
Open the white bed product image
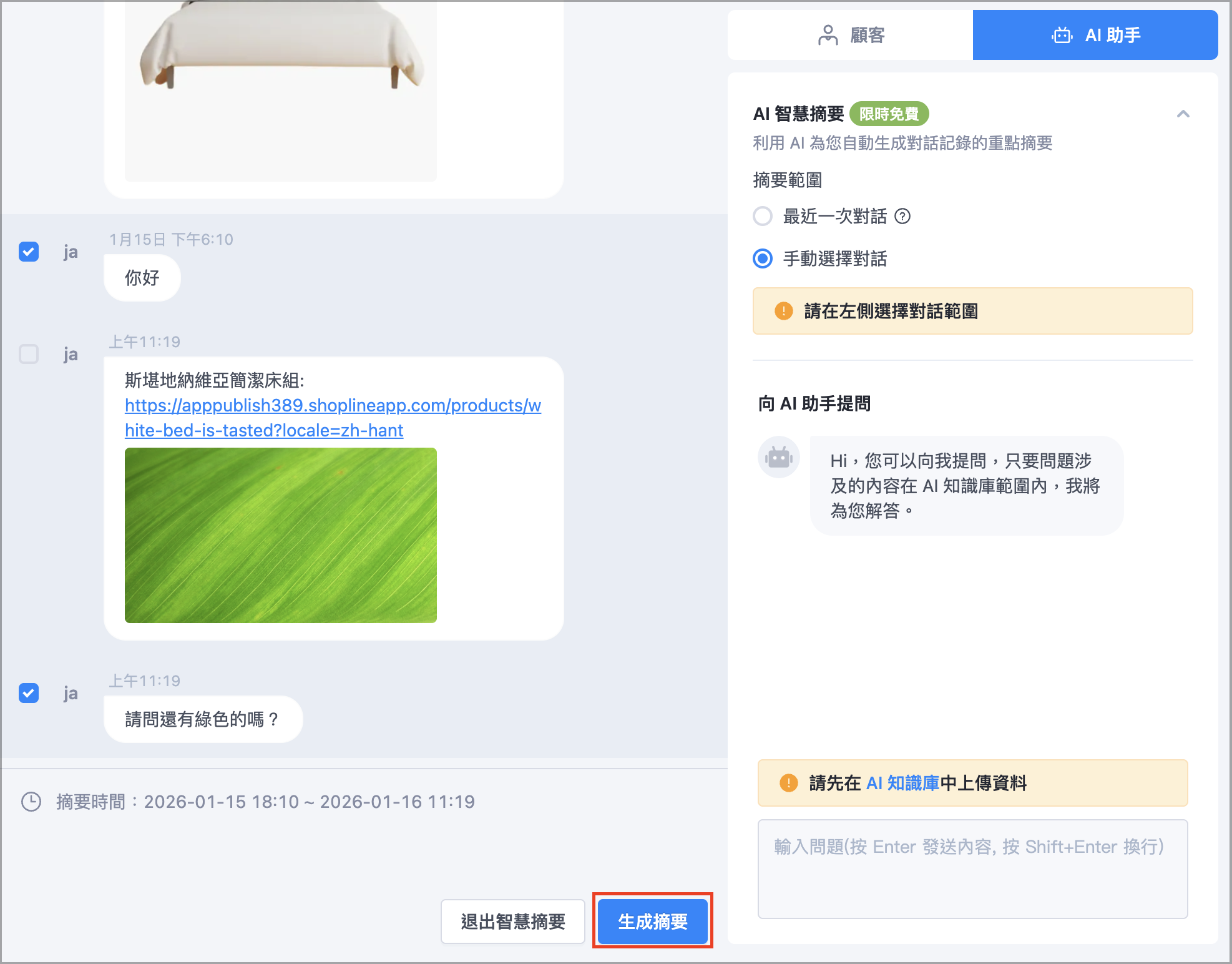point(281,91)
